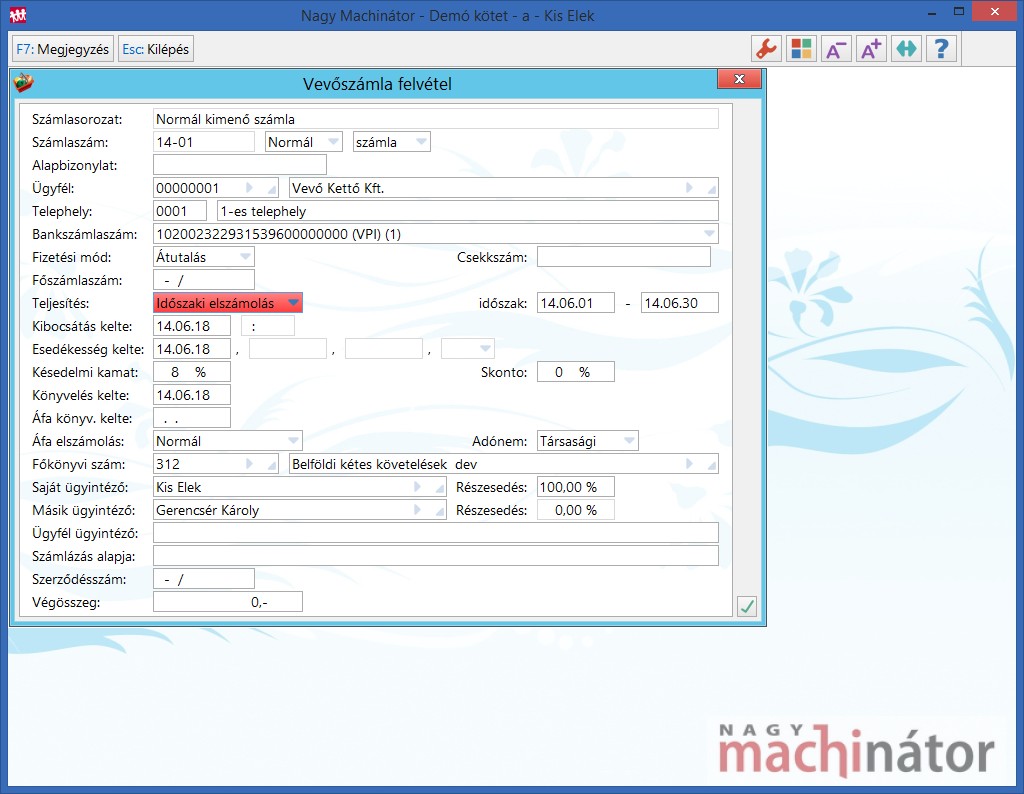Expand the Adónem Társasági dropdown
This screenshot has height=794, width=1024.
click(628, 441)
